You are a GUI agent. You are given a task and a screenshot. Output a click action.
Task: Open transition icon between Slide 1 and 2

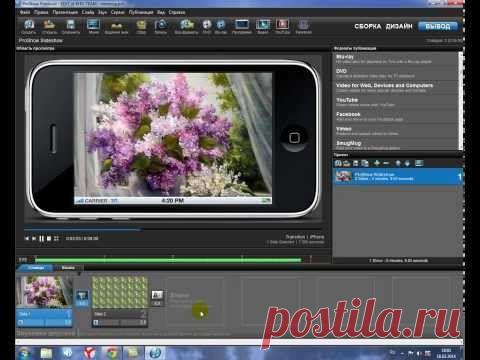coord(82,298)
